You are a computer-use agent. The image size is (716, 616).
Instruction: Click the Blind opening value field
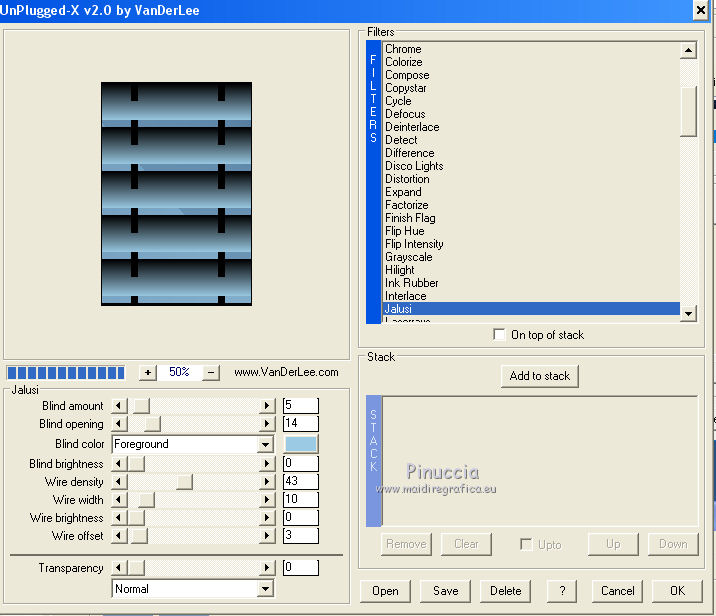point(300,424)
